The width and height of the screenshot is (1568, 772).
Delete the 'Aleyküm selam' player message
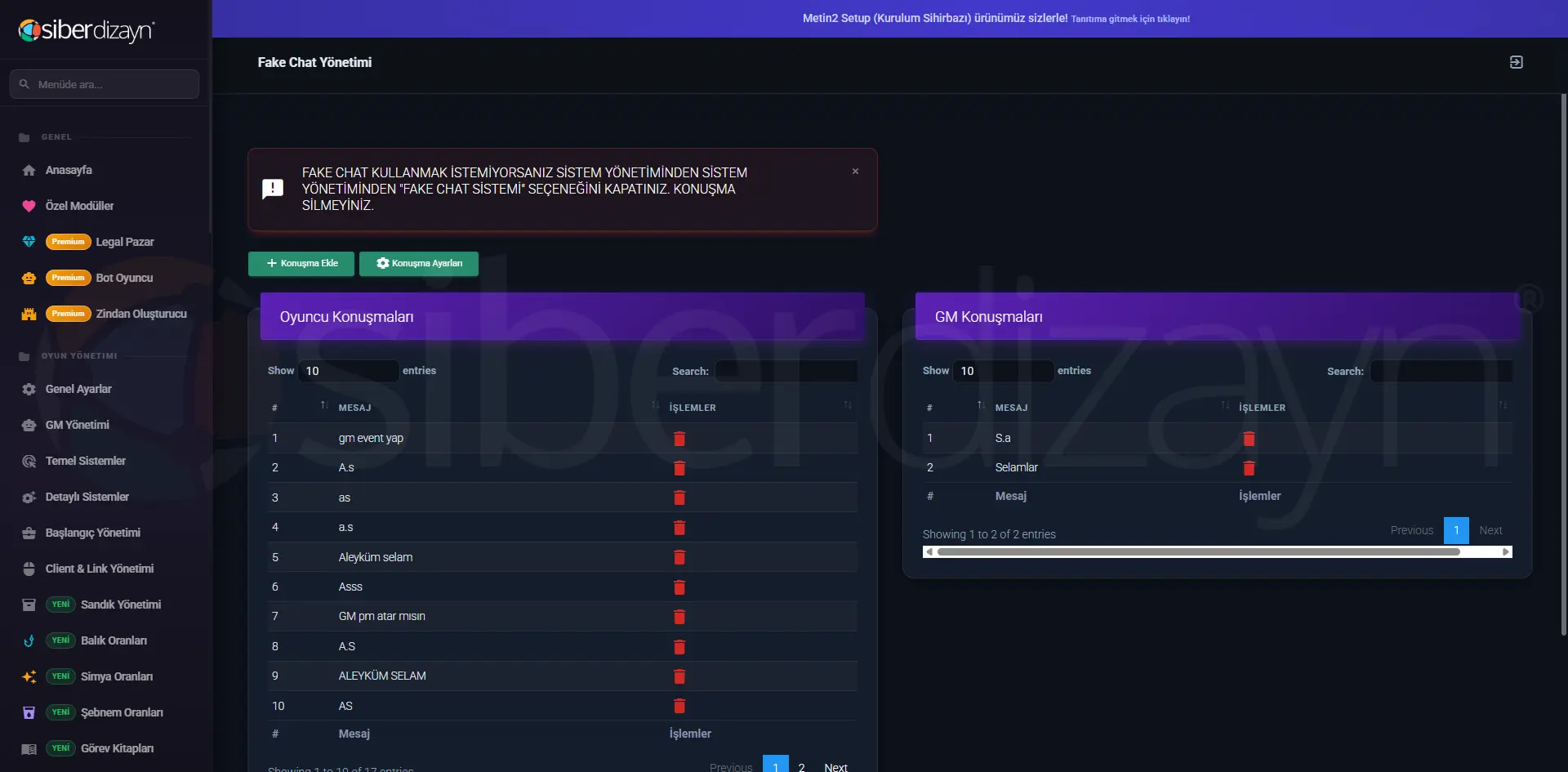coord(679,557)
